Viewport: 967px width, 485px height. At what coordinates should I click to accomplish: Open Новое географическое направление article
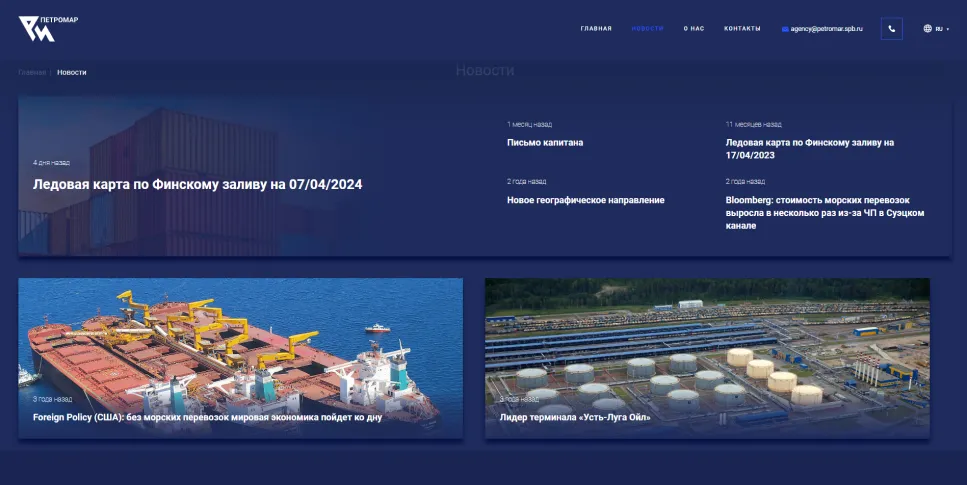pos(585,200)
